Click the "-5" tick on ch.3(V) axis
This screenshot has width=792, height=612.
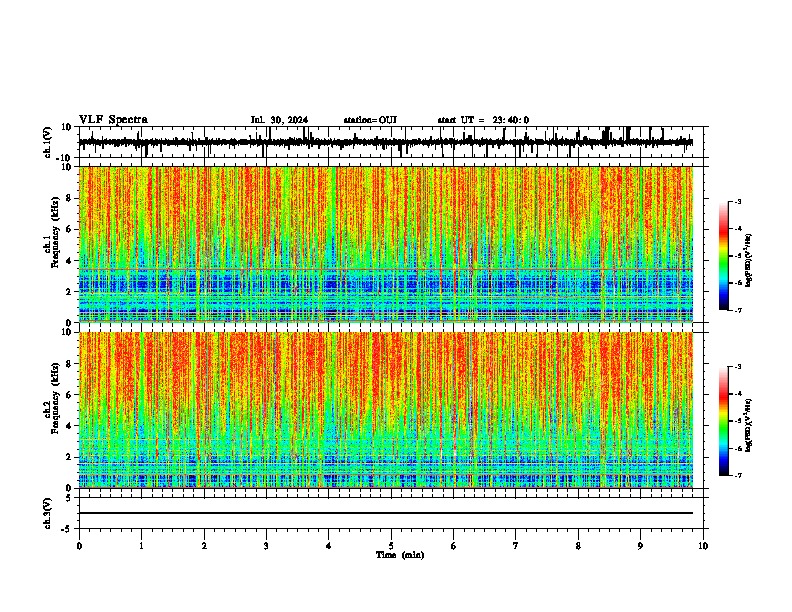(x=68, y=529)
